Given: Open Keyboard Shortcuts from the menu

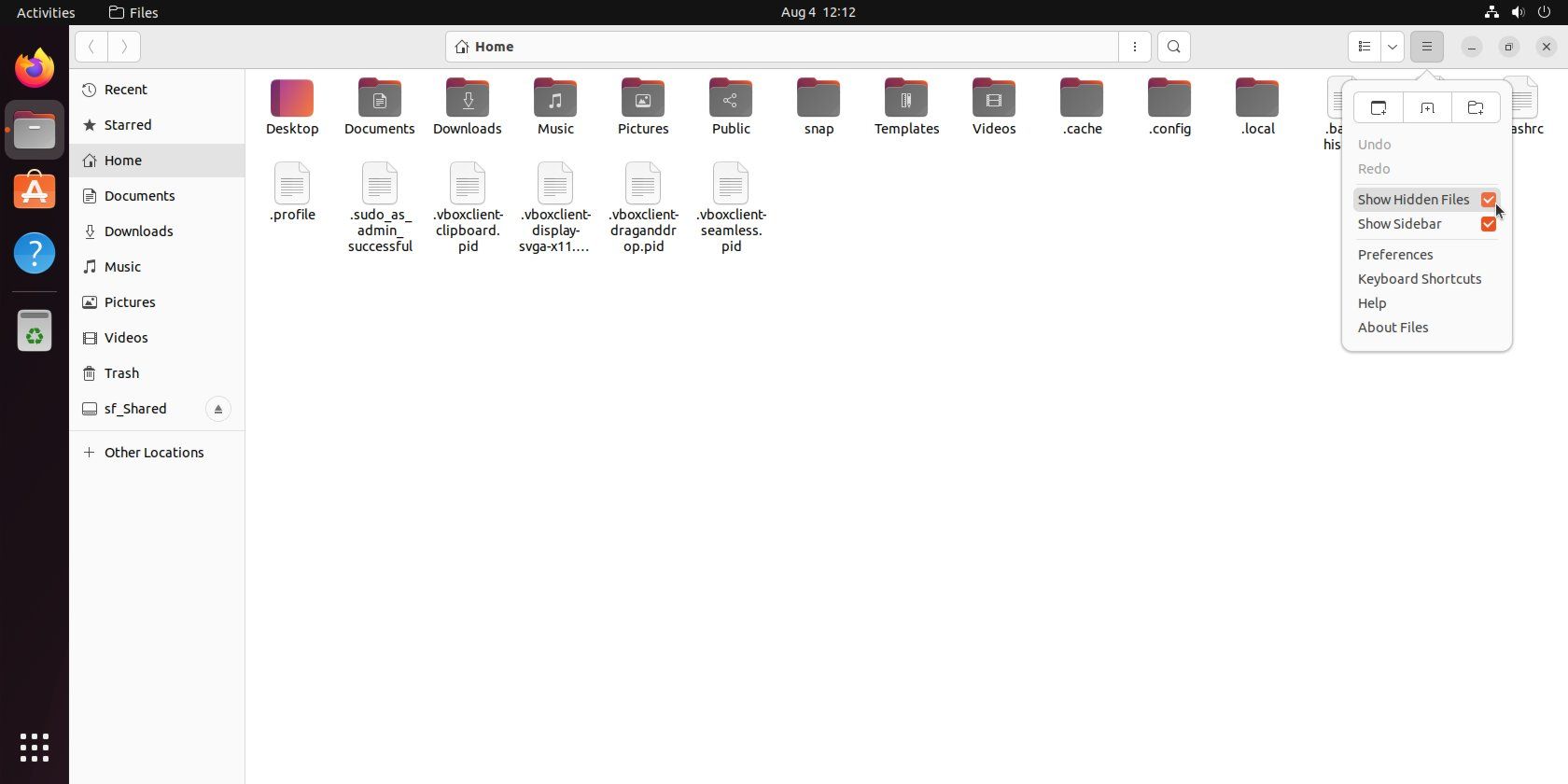Looking at the screenshot, I should [x=1427, y=279].
